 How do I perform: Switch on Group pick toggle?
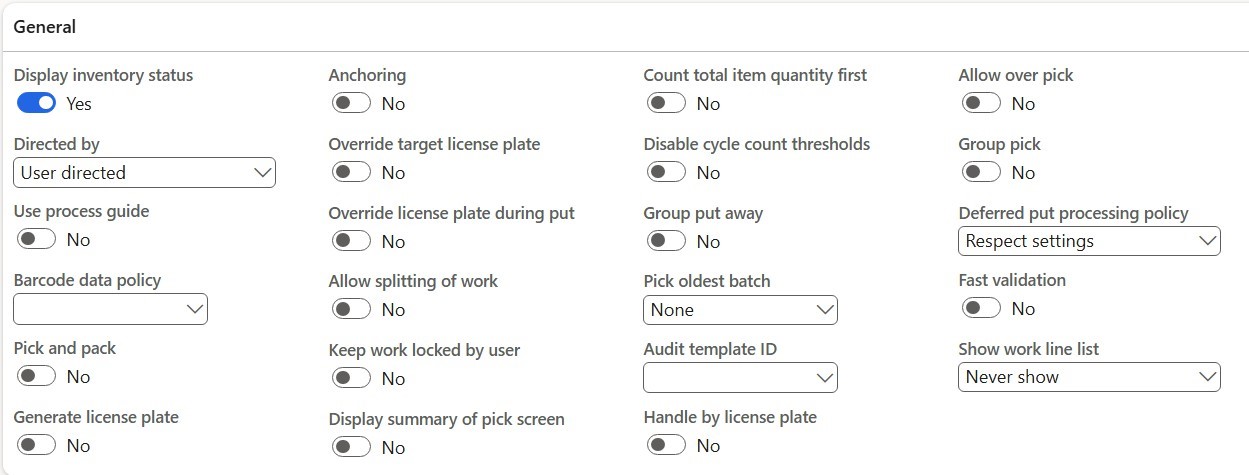coord(981,172)
